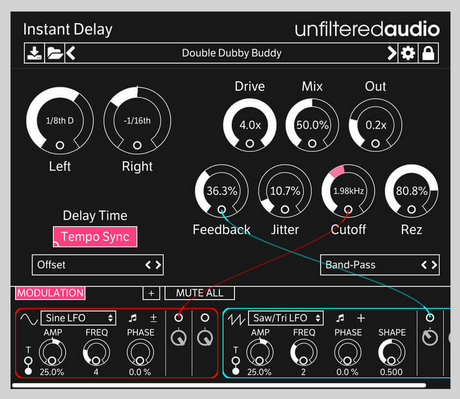Click the Left delay knob showing 1/8th D
The height and width of the screenshot is (399, 460).
60,120
